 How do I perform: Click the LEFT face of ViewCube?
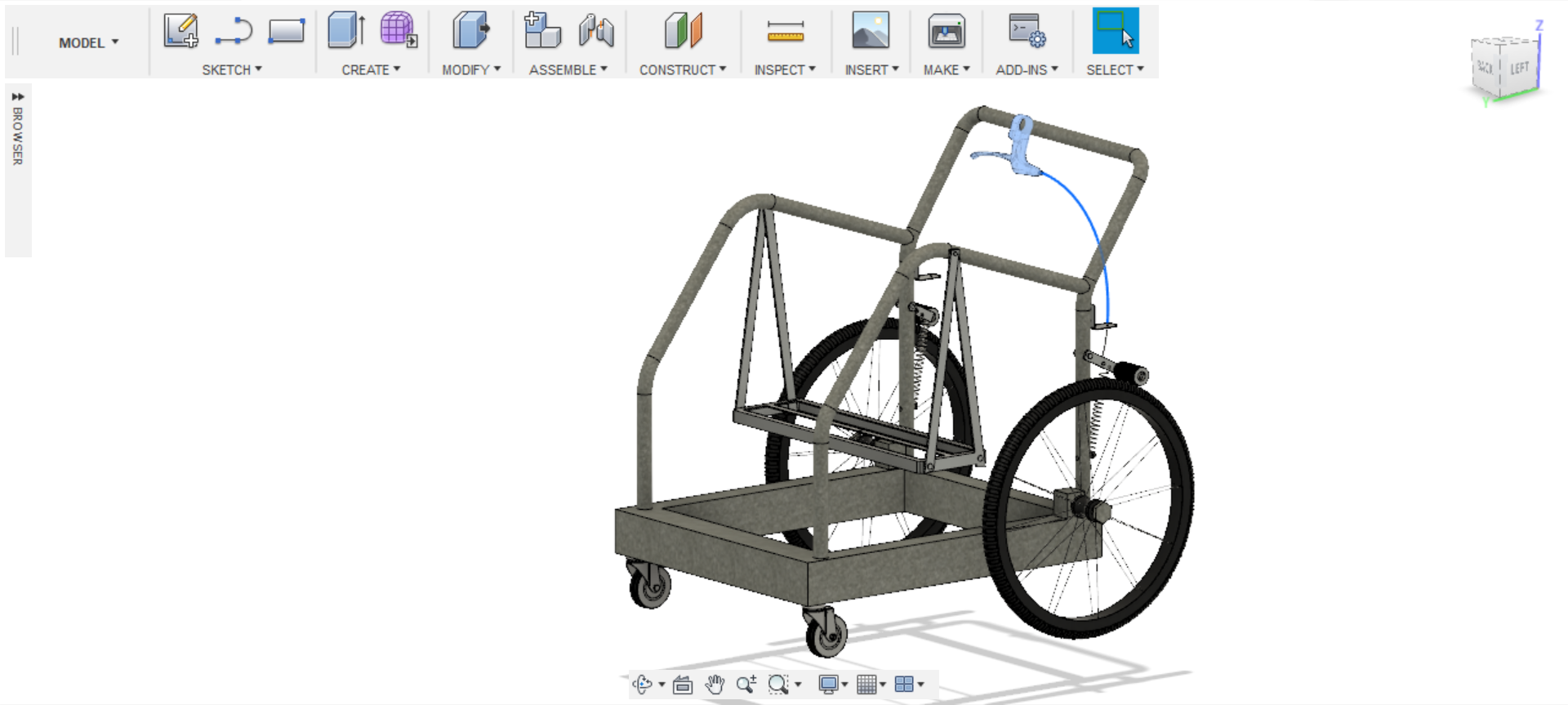[1519, 69]
